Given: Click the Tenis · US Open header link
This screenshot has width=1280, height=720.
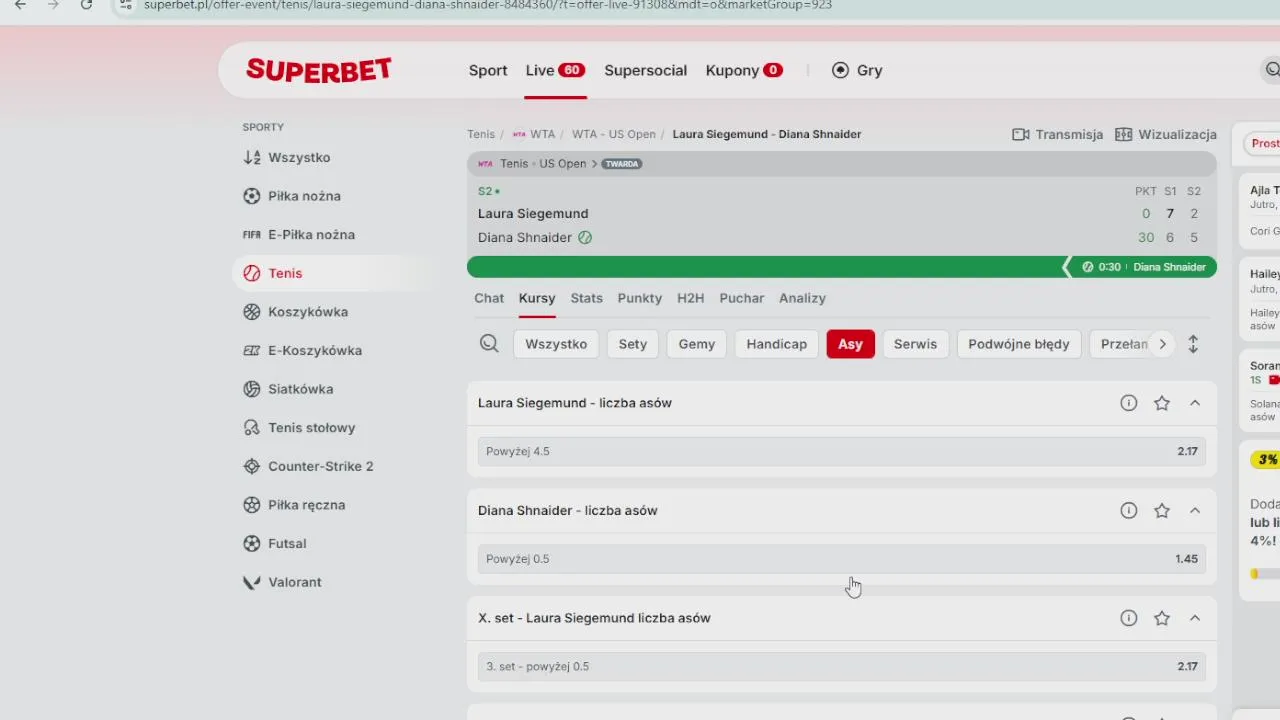Looking at the screenshot, I should [x=543, y=163].
